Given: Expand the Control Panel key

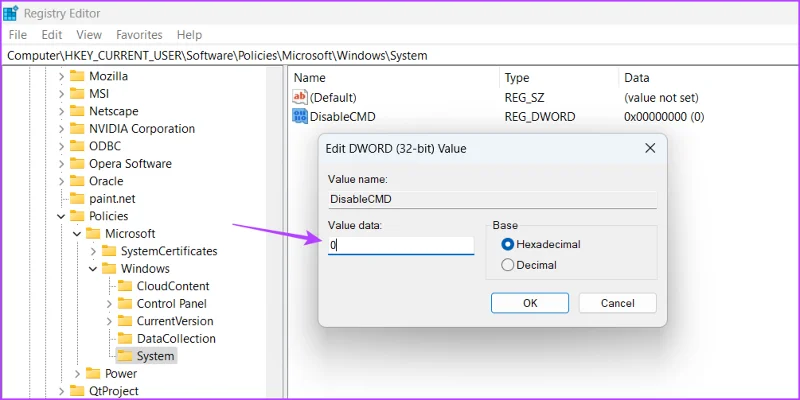Looking at the screenshot, I should pos(109,304).
